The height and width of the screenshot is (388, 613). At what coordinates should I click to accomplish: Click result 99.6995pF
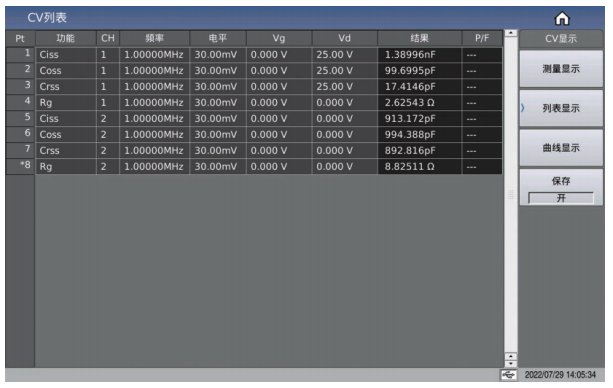click(419, 71)
